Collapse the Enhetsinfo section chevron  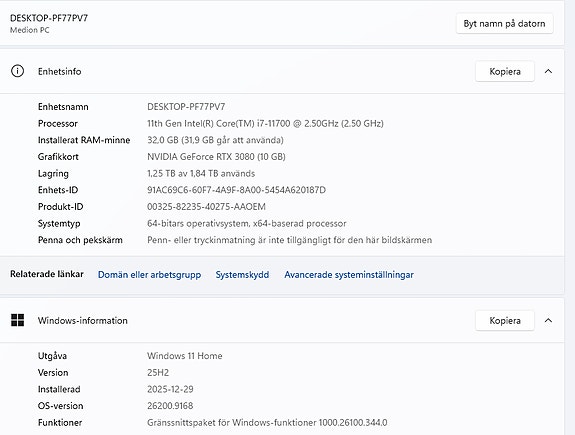(x=548, y=71)
